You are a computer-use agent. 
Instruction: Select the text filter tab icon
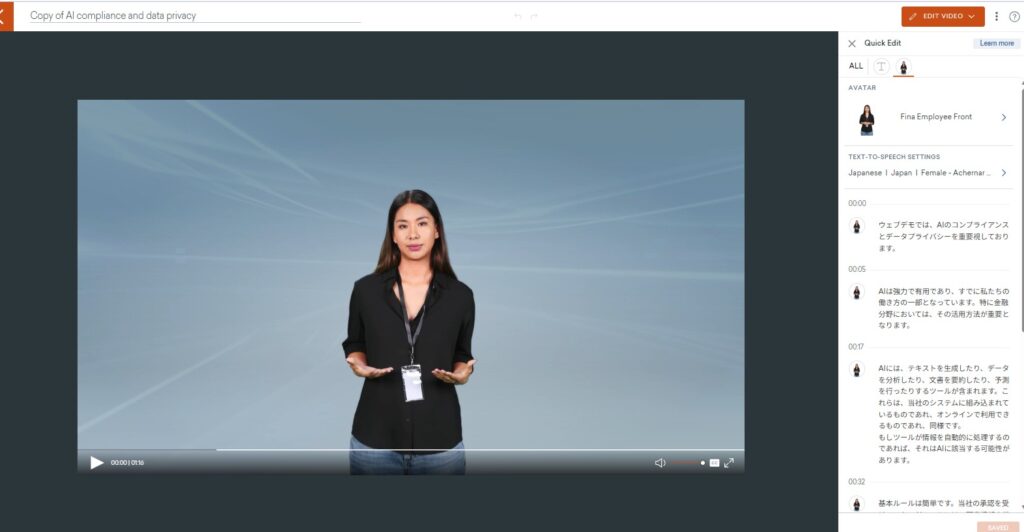point(881,66)
